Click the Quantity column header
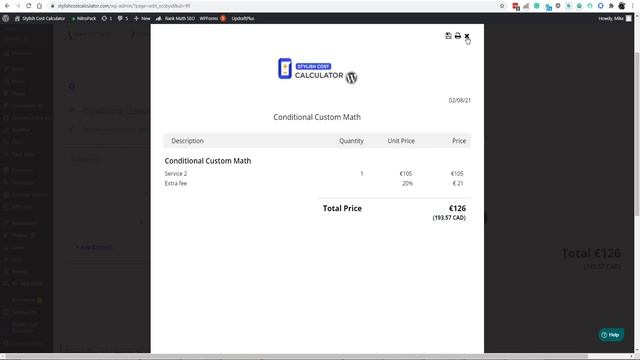This screenshot has width=640, height=360. (x=351, y=141)
